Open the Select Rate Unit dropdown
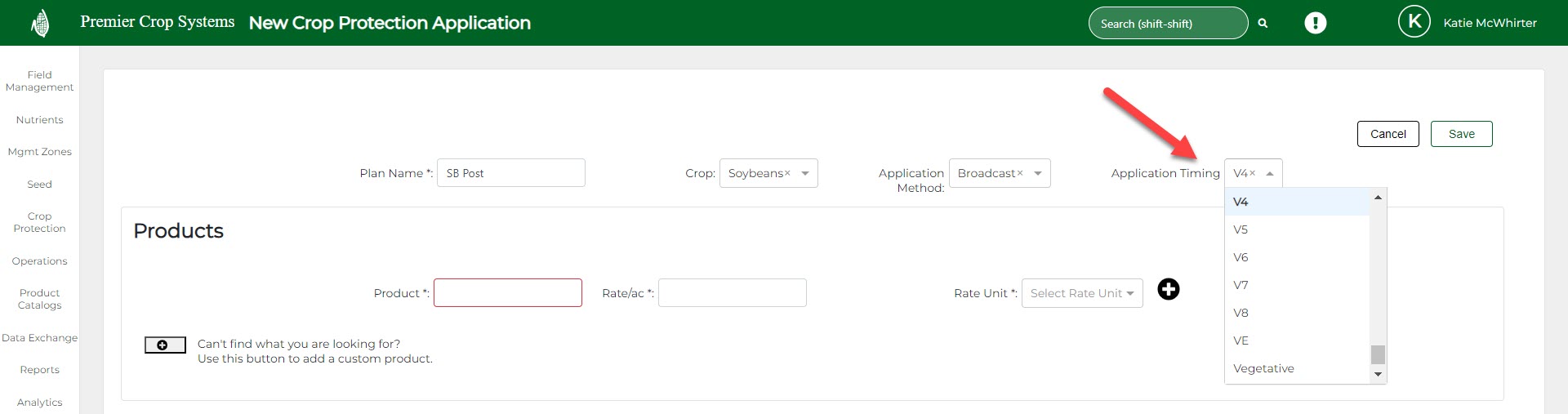Image resolution: width=1568 pixels, height=414 pixels. 1081,293
